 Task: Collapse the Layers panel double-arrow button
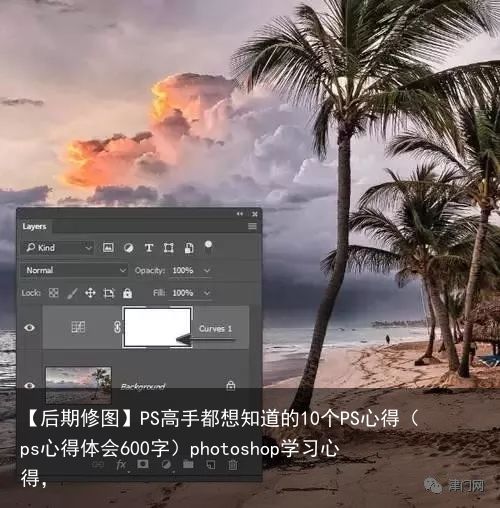240,214
